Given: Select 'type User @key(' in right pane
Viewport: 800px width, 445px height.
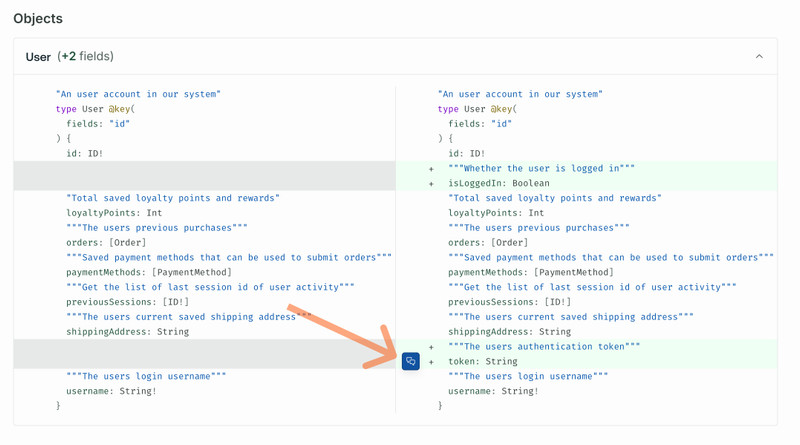Looking at the screenshot, I should point(478,109).
